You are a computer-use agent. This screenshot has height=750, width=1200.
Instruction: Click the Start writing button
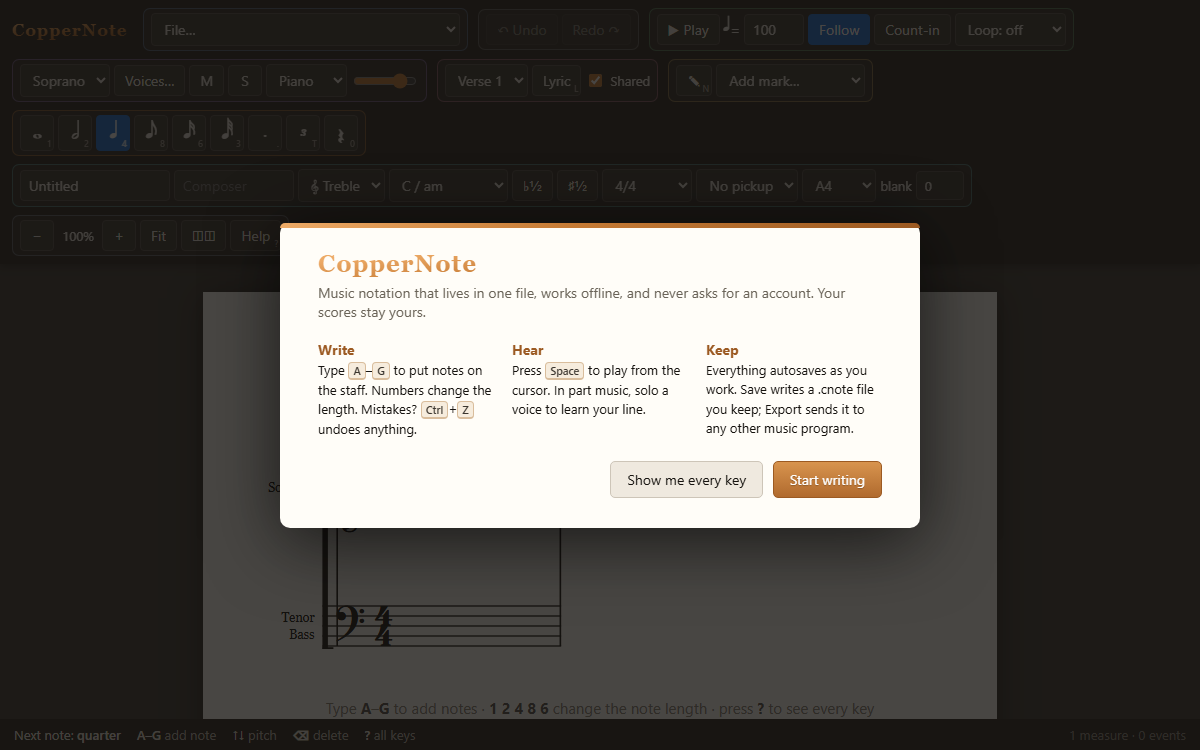[x=827, y=480]
